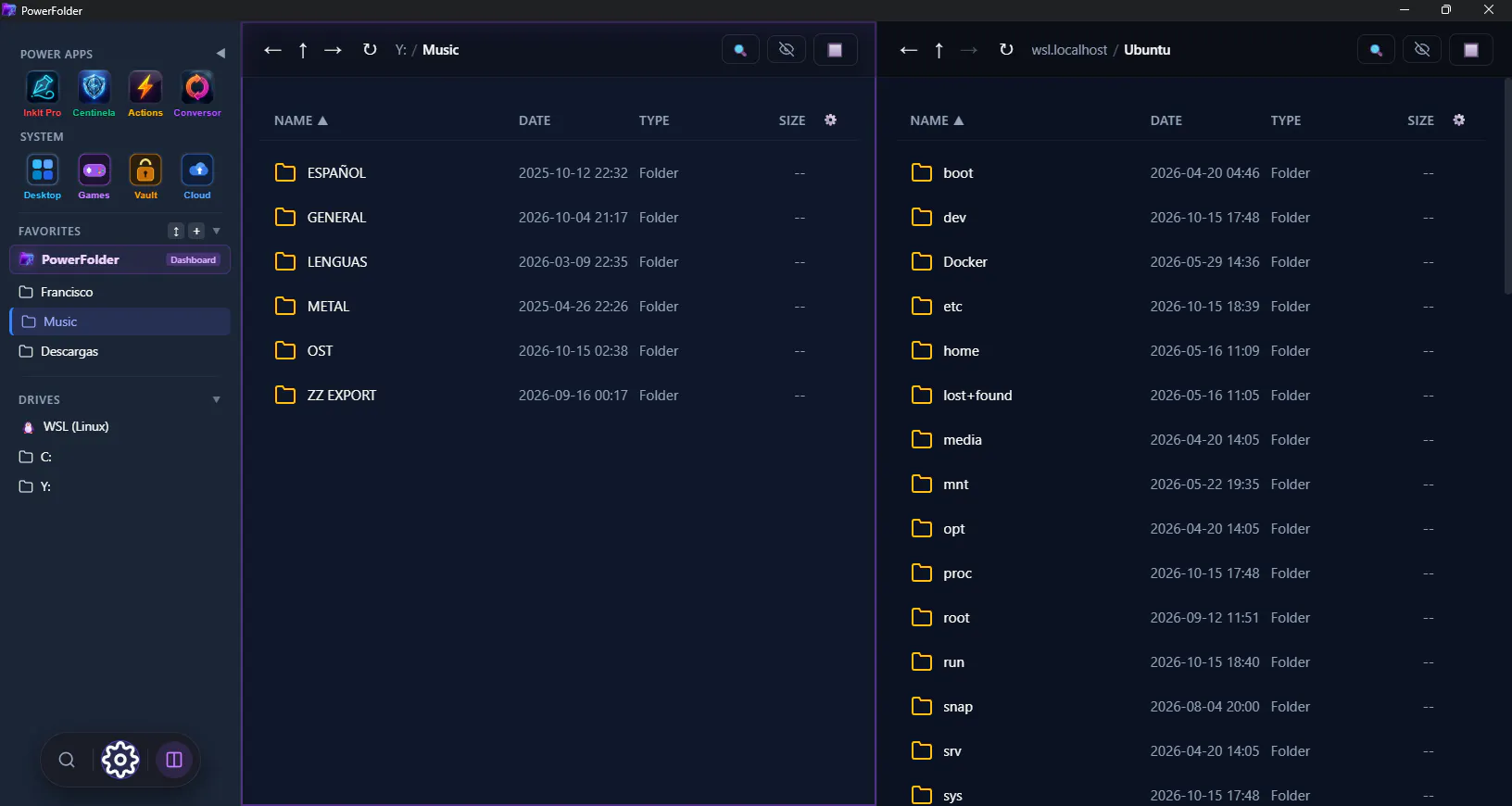Screen dimensions: 1512x806
Task: Go up one level from Music
Action: [x=303, y=50]
